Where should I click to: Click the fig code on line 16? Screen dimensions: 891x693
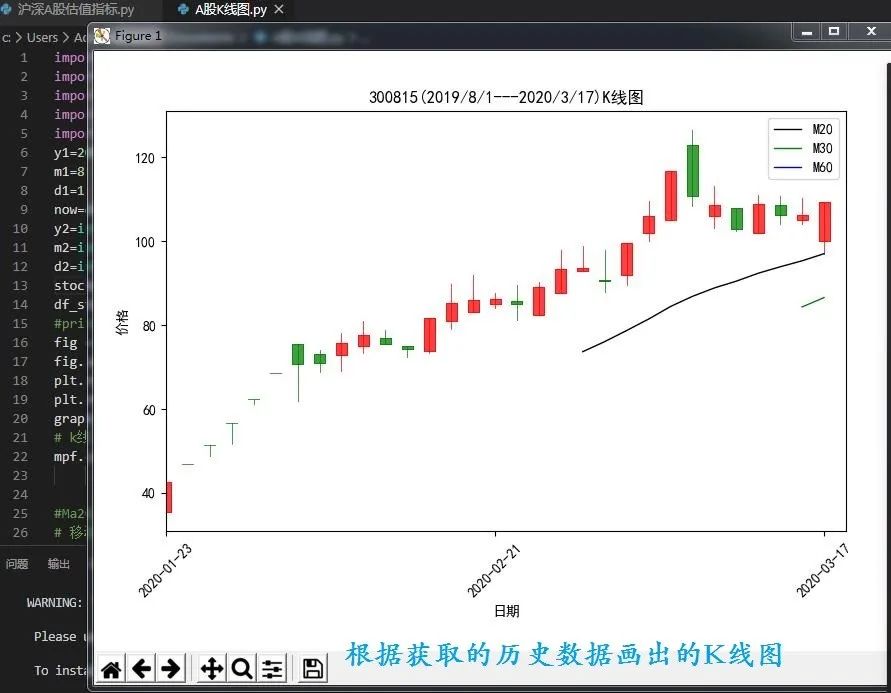click(65, 343)
